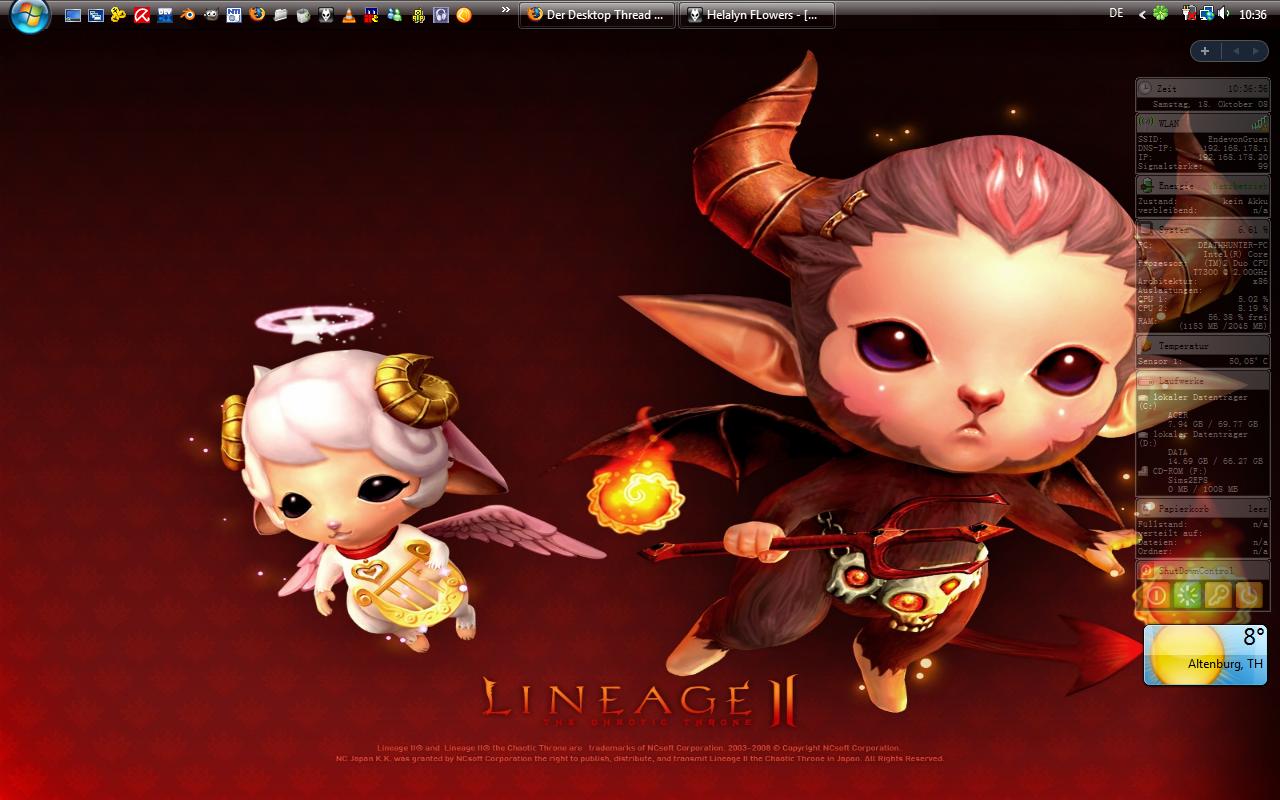Show hidden system tray icons arrow
The width and height of the screenshot is (1280, 800).
1142,14
